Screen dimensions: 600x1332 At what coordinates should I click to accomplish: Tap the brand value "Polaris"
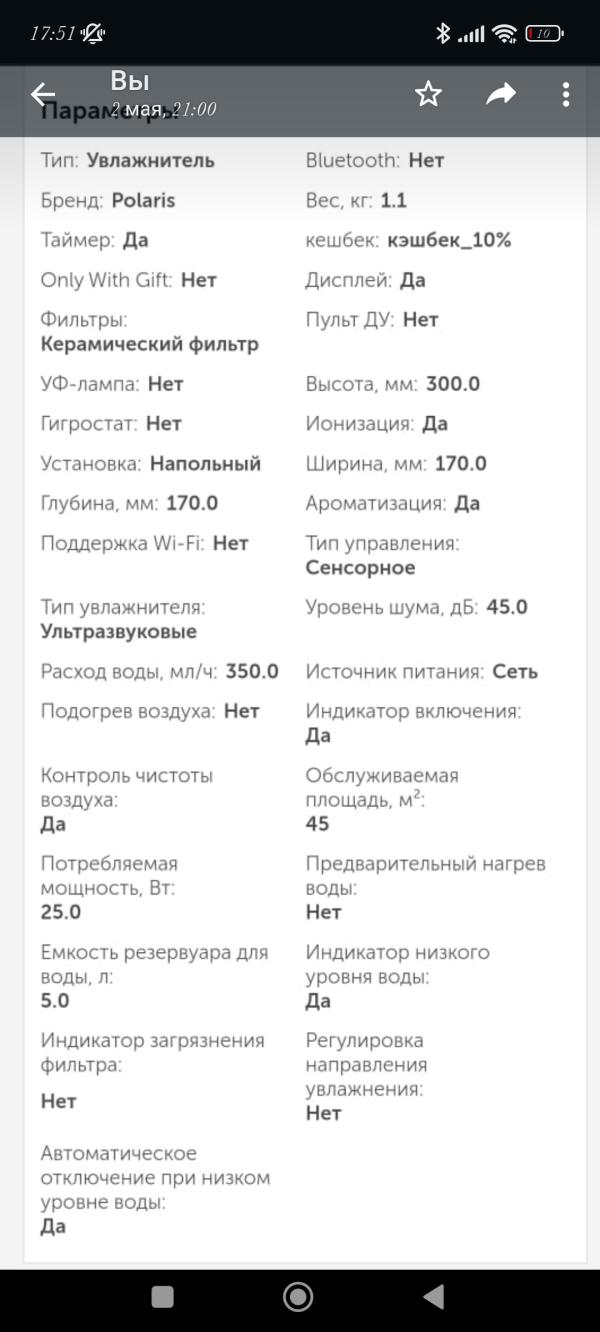click(143, 200)
